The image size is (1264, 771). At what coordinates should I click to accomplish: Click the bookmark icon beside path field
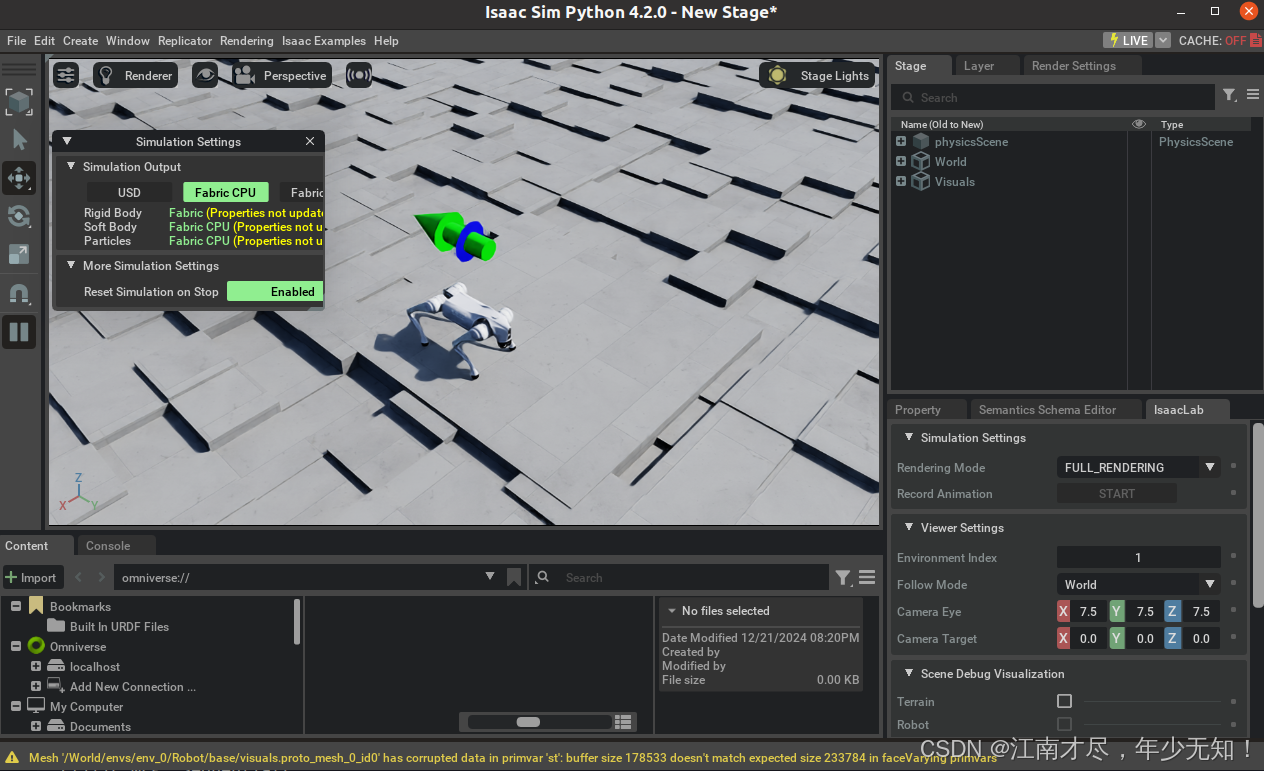point(514,577)
